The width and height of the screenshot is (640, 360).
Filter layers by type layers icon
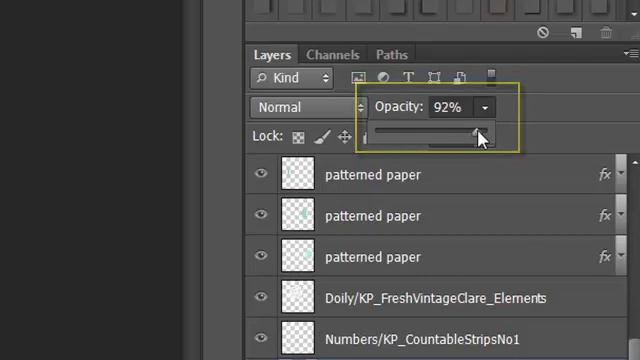pos(408,77)
